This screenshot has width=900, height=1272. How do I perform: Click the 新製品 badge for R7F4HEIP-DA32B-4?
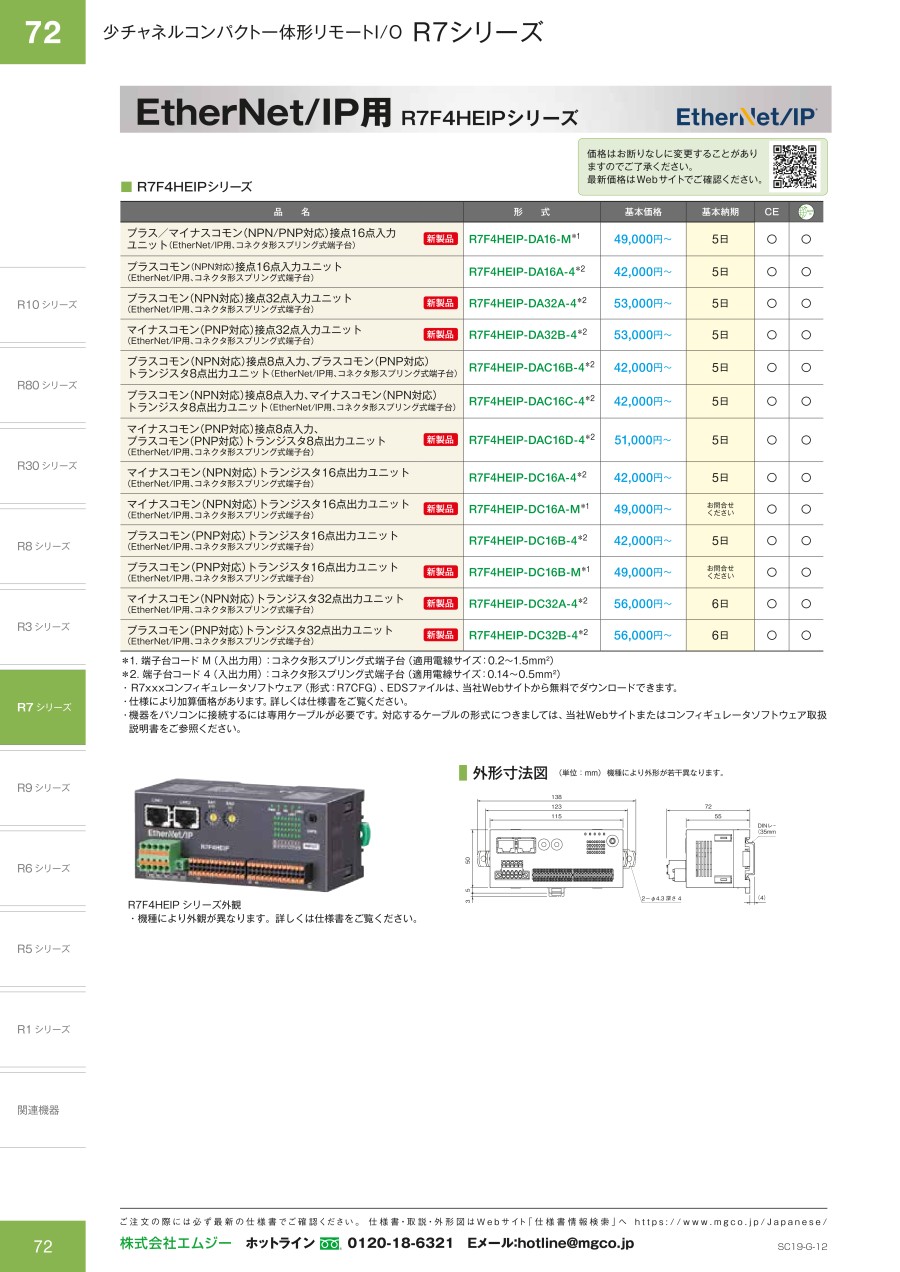(x=440, y=335)
